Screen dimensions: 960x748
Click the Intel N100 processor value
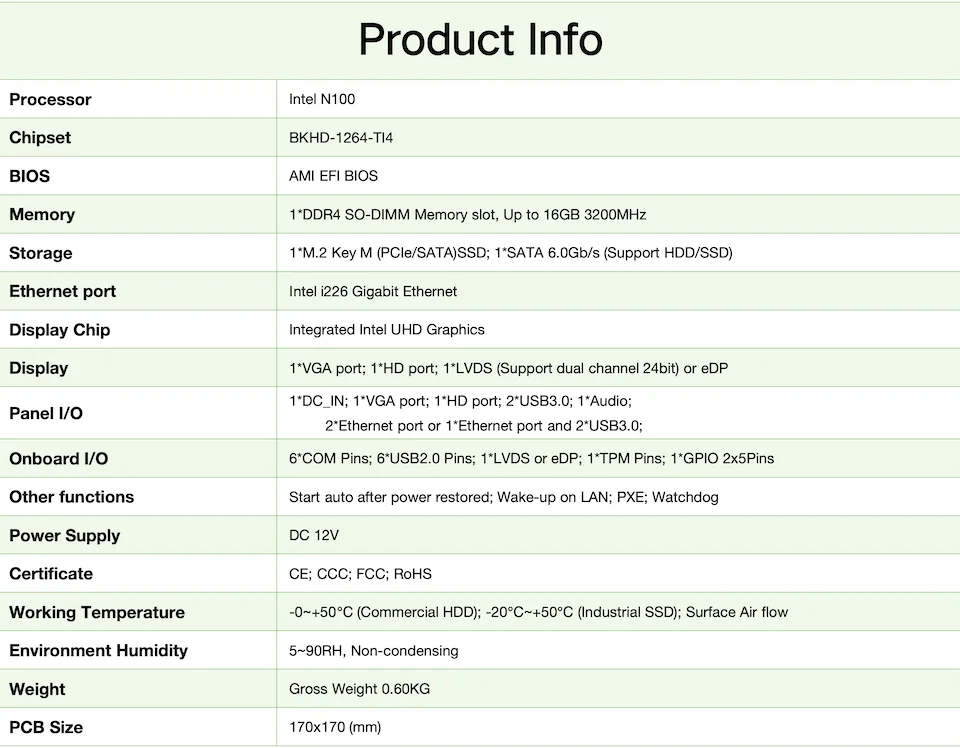pyautogui.click(x=322, y=99)
